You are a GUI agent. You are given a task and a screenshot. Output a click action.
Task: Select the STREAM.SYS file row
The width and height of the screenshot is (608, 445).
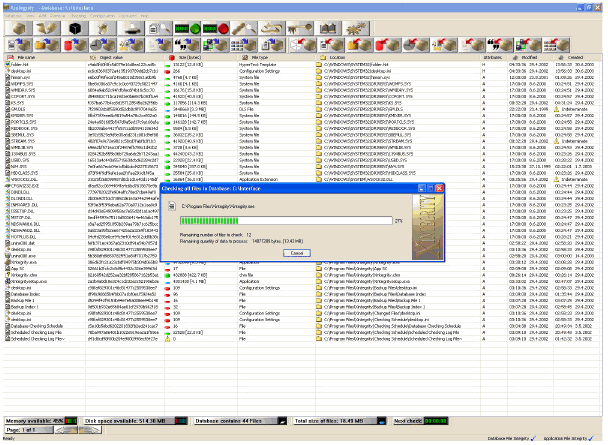(x=302, y=141)
